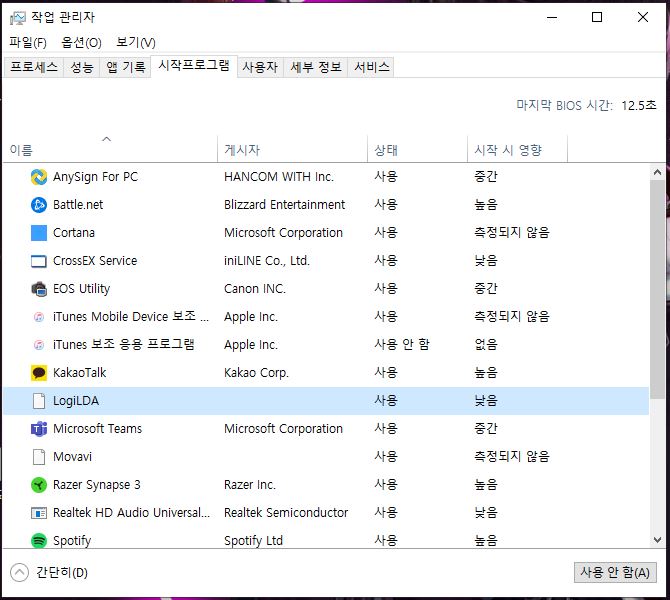The image size is (670, 600).
Task: Click the 없음 impact value
Action: click(x=486, y=344)
